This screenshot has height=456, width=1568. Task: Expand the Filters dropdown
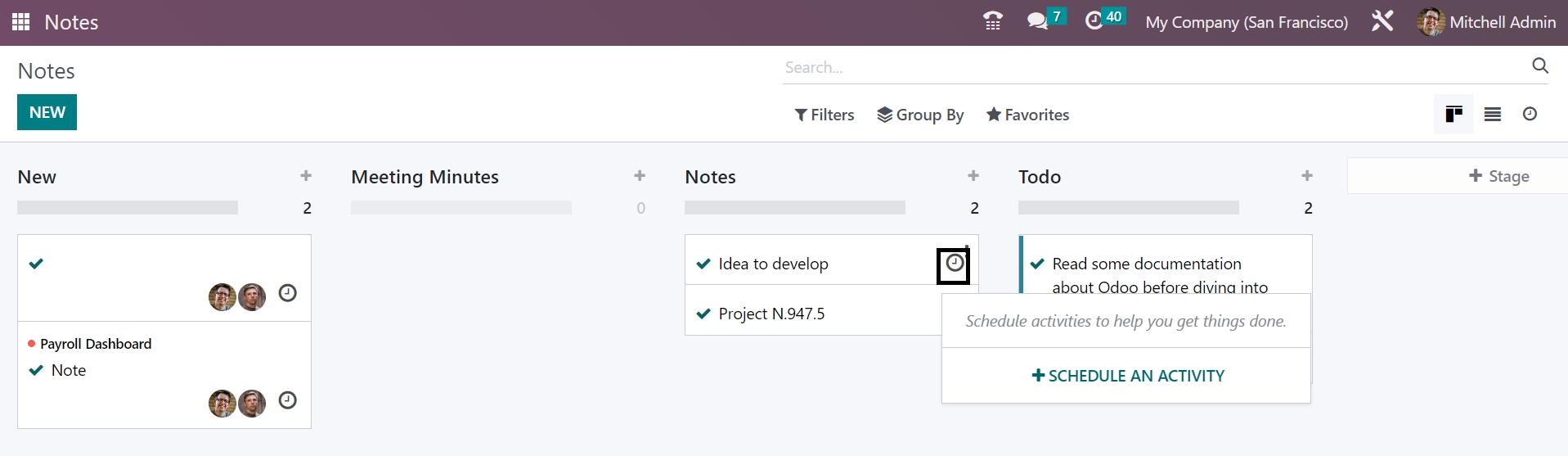824,115
